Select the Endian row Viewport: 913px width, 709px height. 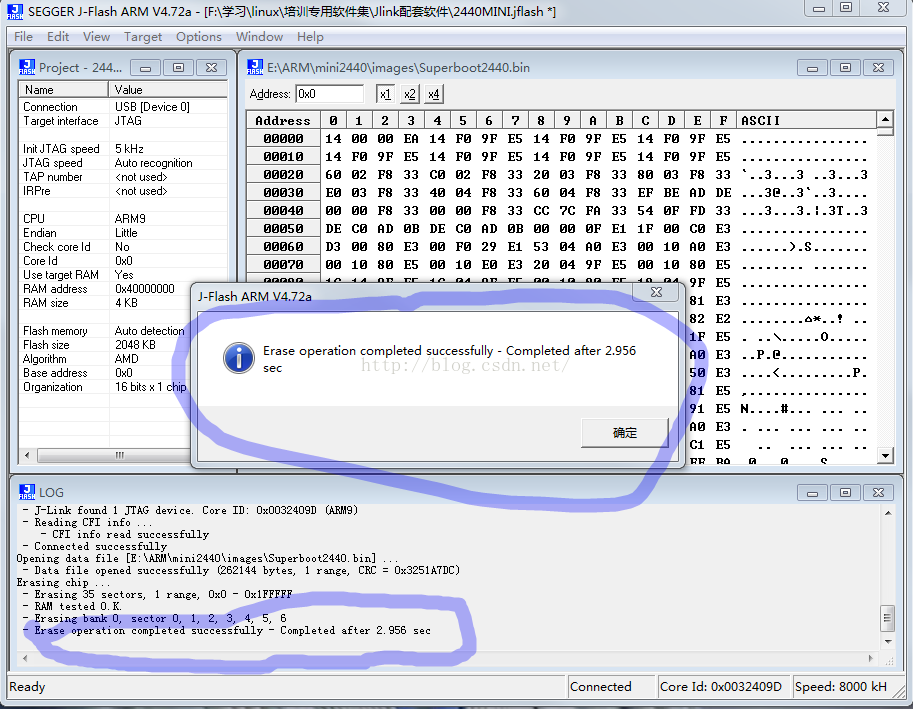click(123, 233)
